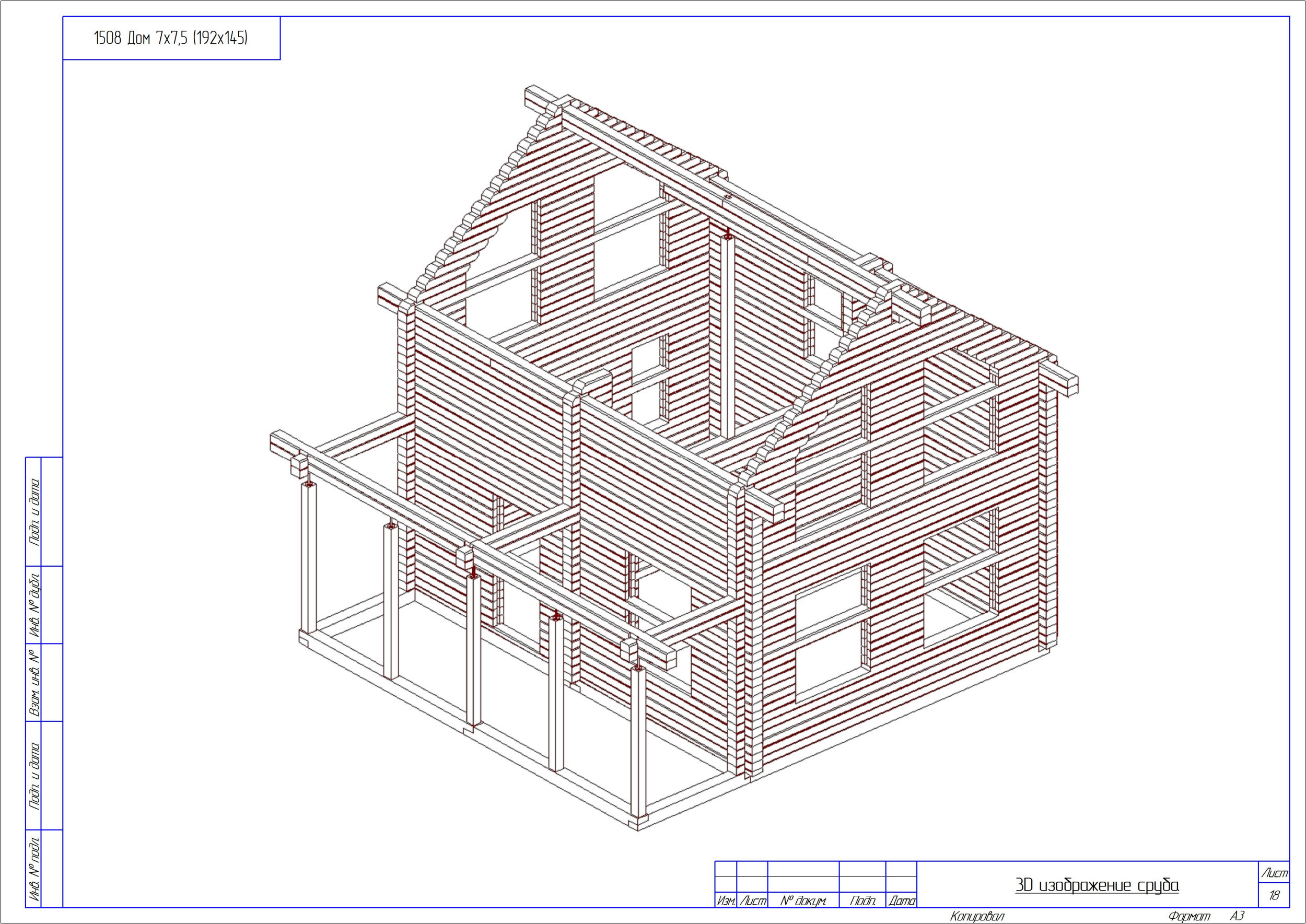Click sheet number 18 cell
Viewport: 1306px width, 924px height.
1274,895
